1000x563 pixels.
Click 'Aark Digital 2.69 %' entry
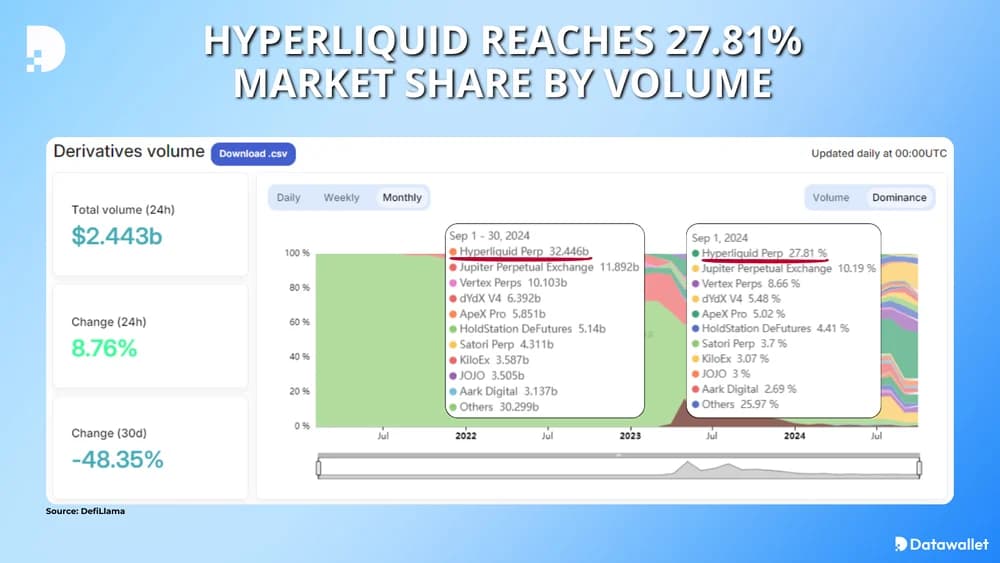pos(744,389)
